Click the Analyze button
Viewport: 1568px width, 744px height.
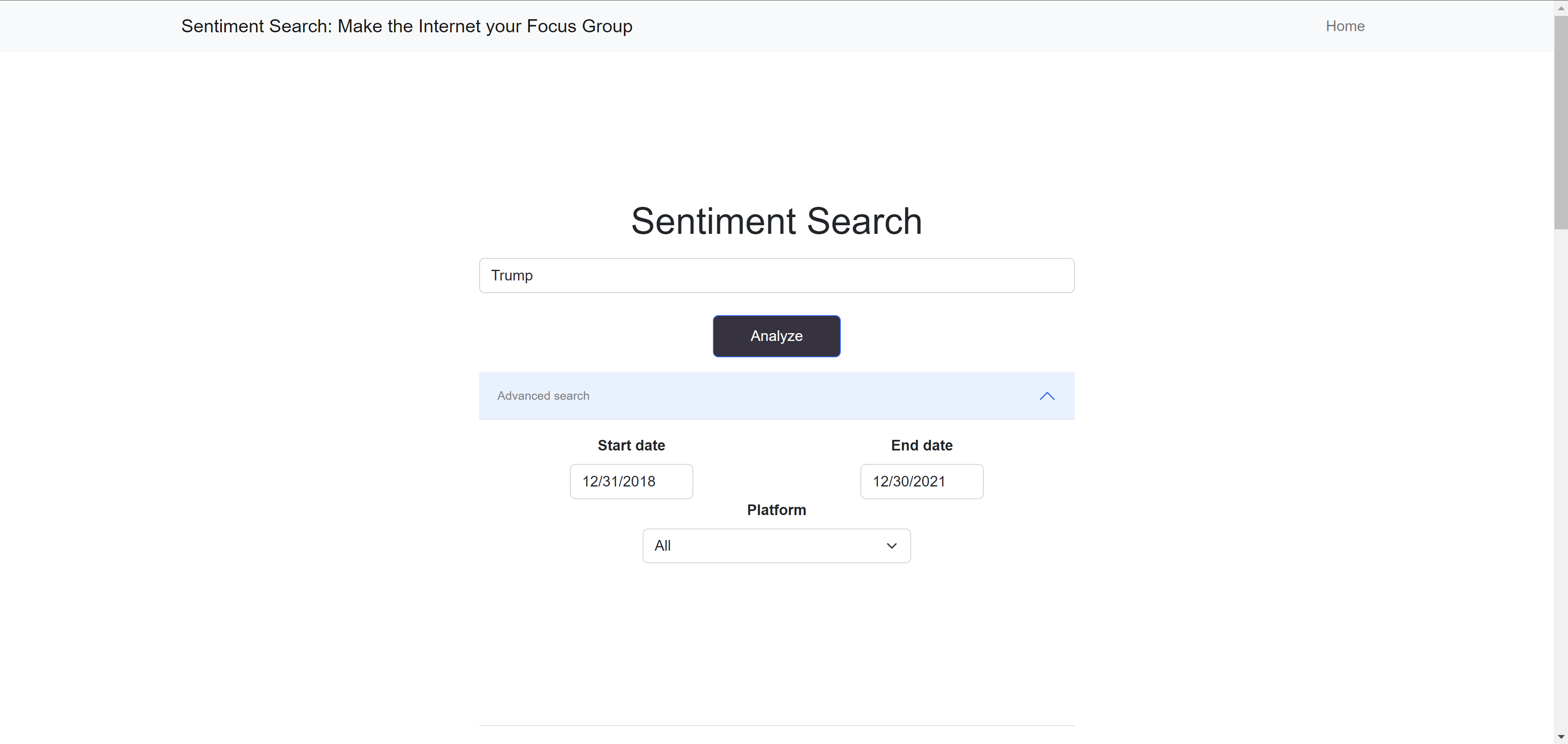click(x=776, y=336)
